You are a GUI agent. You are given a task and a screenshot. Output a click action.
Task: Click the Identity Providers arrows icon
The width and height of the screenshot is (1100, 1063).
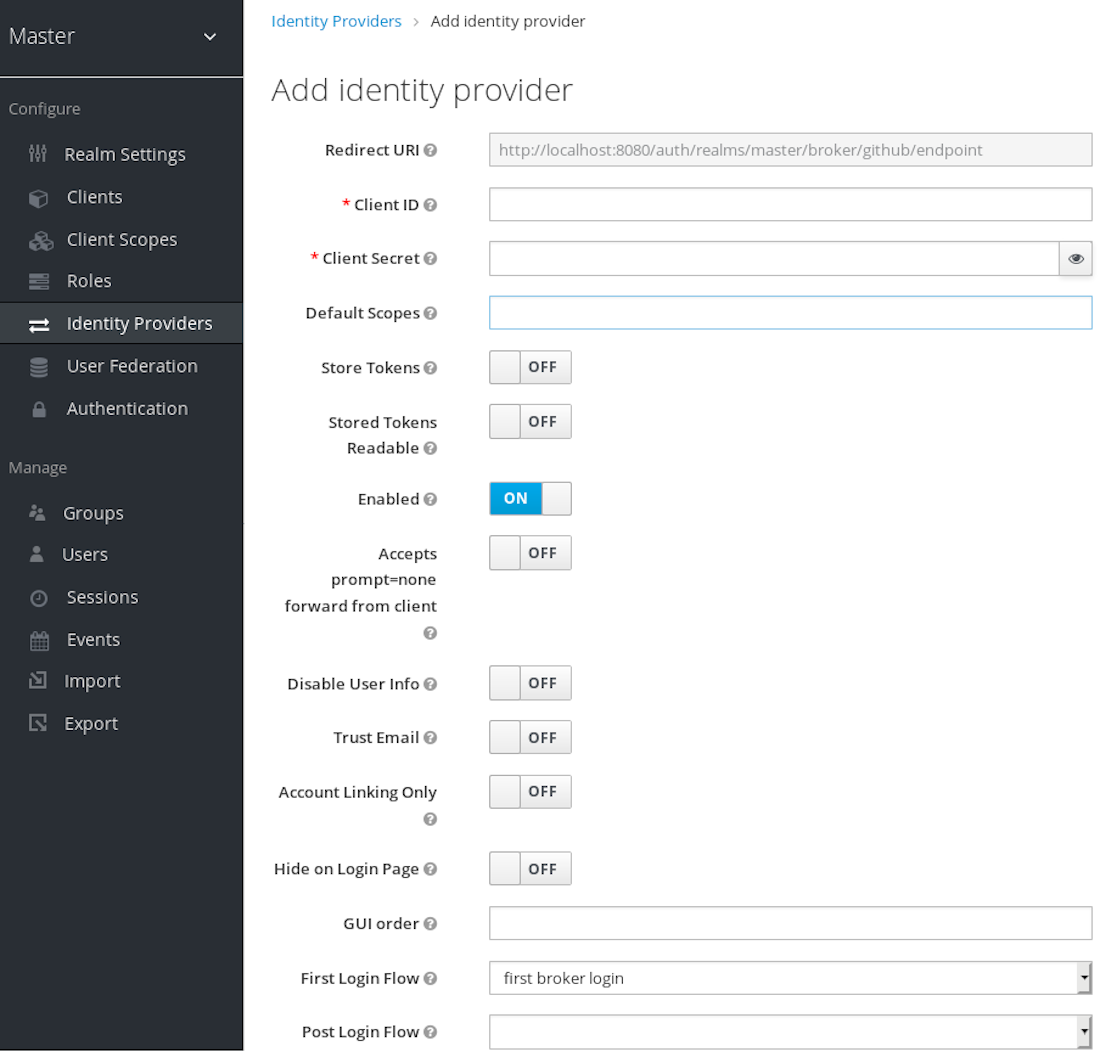[39, 325]
